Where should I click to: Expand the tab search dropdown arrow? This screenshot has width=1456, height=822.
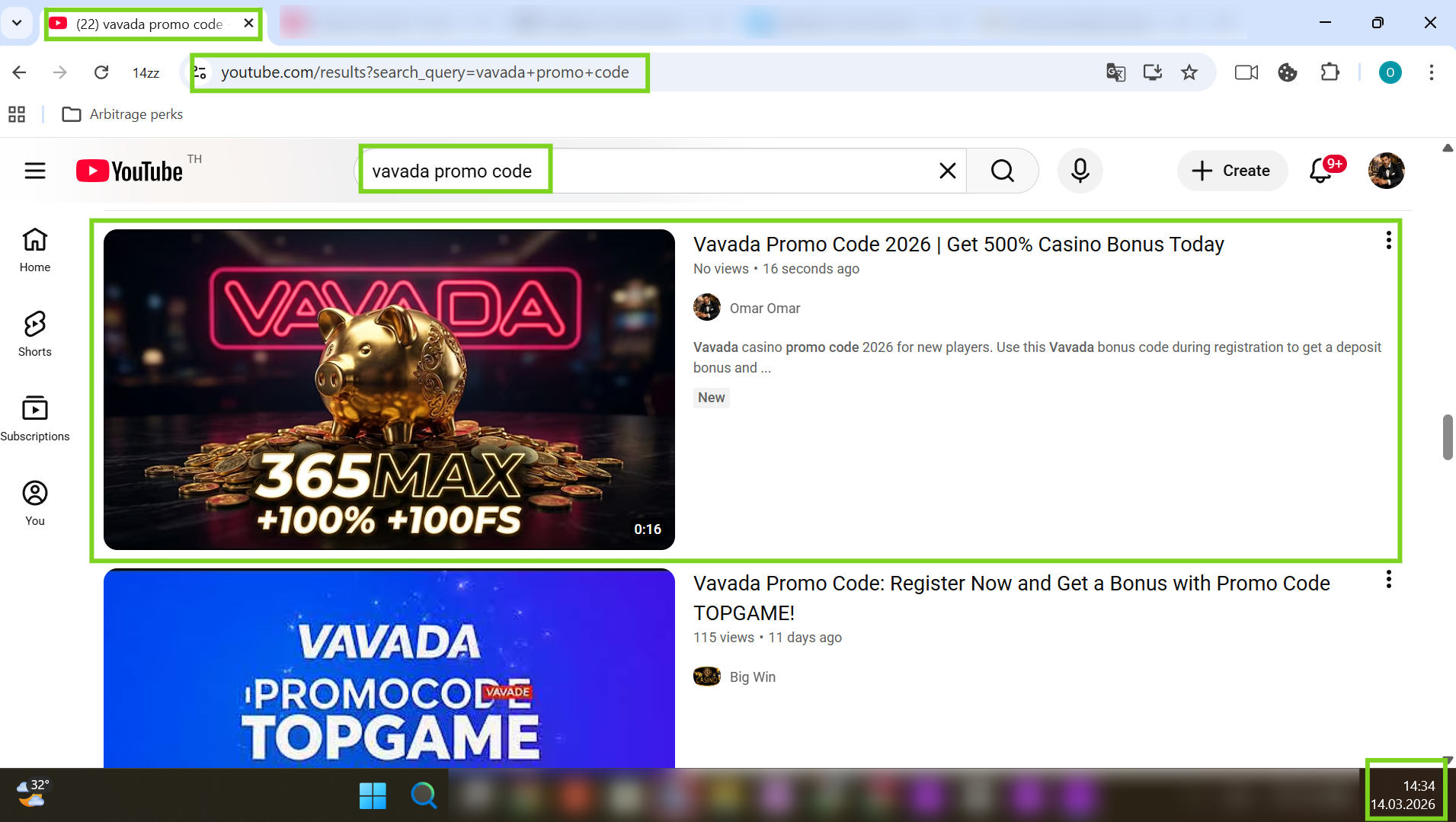(x=17, y=23)
